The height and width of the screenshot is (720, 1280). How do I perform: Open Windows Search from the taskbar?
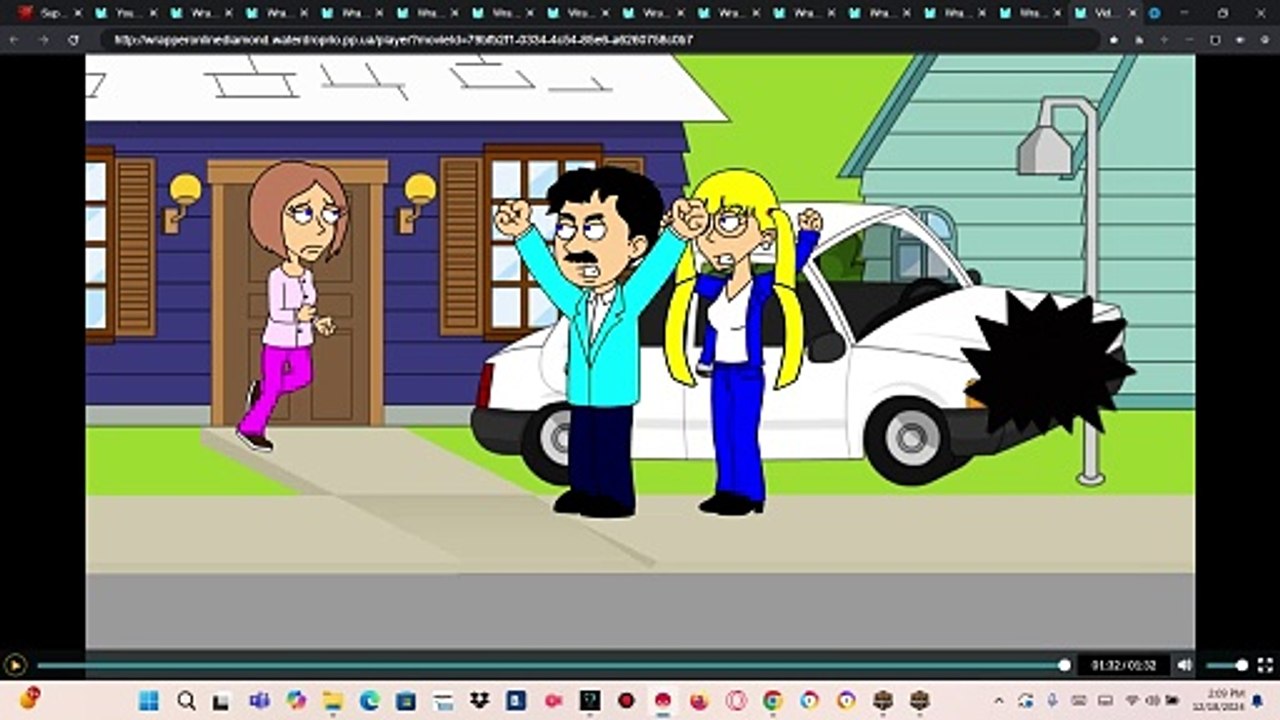point(186,700)
